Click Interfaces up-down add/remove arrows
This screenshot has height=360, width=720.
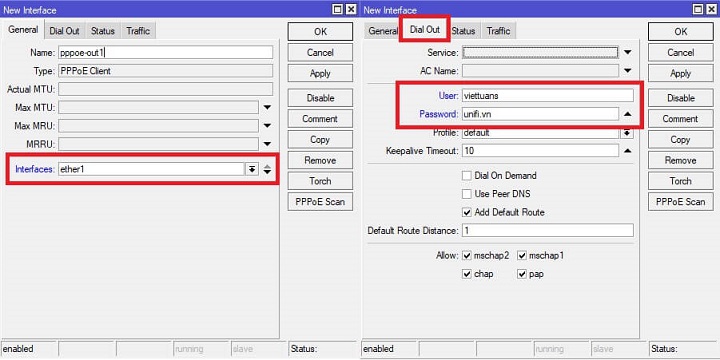click(x=267, y=169)
